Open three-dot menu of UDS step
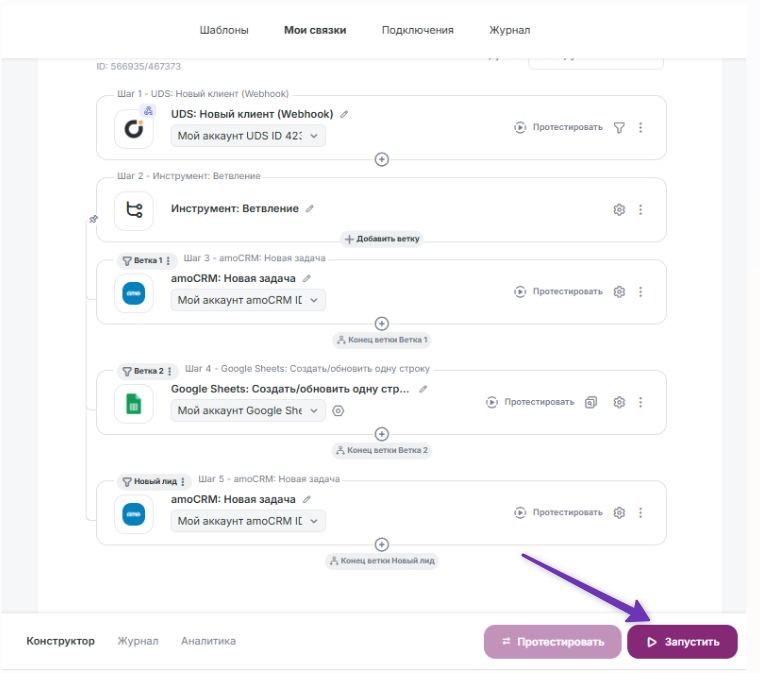Viewport: 760px width, 673px height. [x=641, y=128]
